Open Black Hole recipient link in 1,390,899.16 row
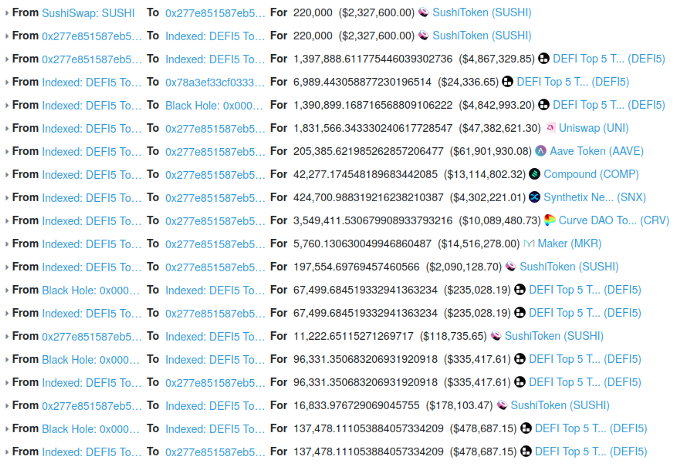The width and height of the screenshot is (700, 466). click(x=214, y=105)
